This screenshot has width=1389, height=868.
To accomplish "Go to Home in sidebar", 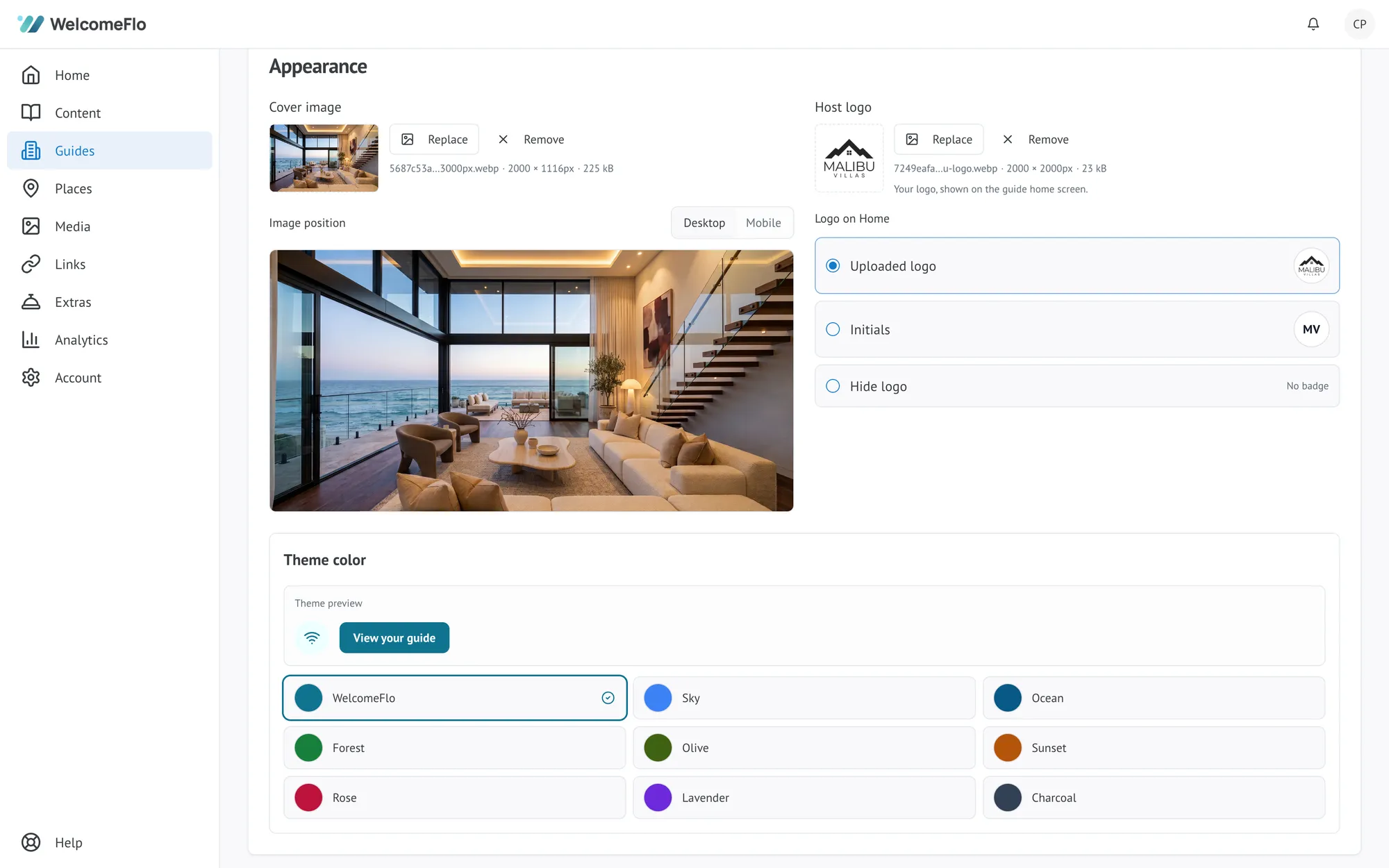I will (x=72, y=75).
